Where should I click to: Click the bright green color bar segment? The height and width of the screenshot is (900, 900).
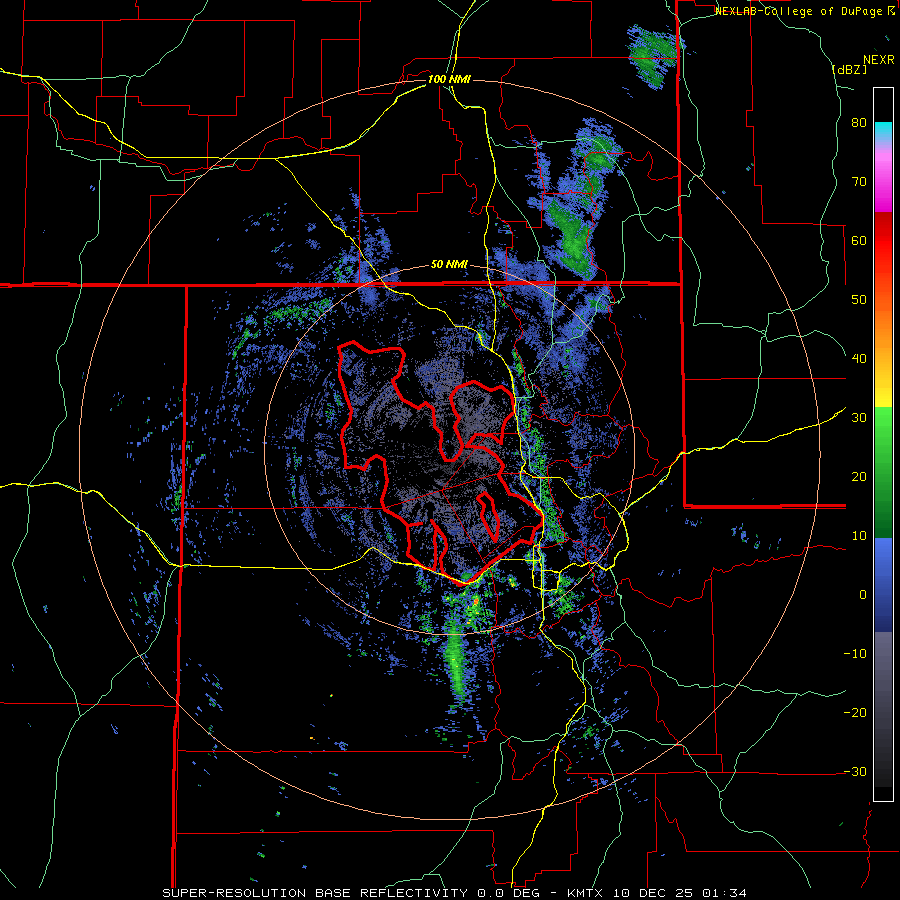click(x=883, y=428)
